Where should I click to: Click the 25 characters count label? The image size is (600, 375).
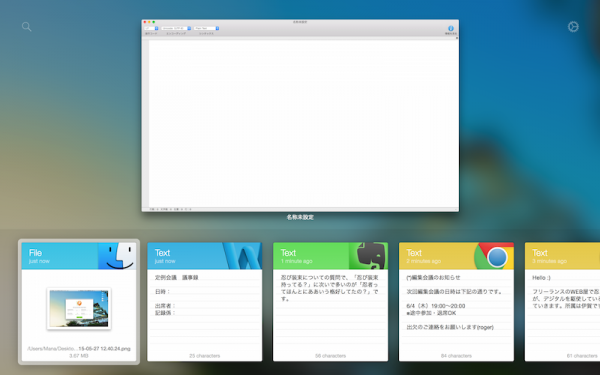pyautogui.click(x=205, y=356)
